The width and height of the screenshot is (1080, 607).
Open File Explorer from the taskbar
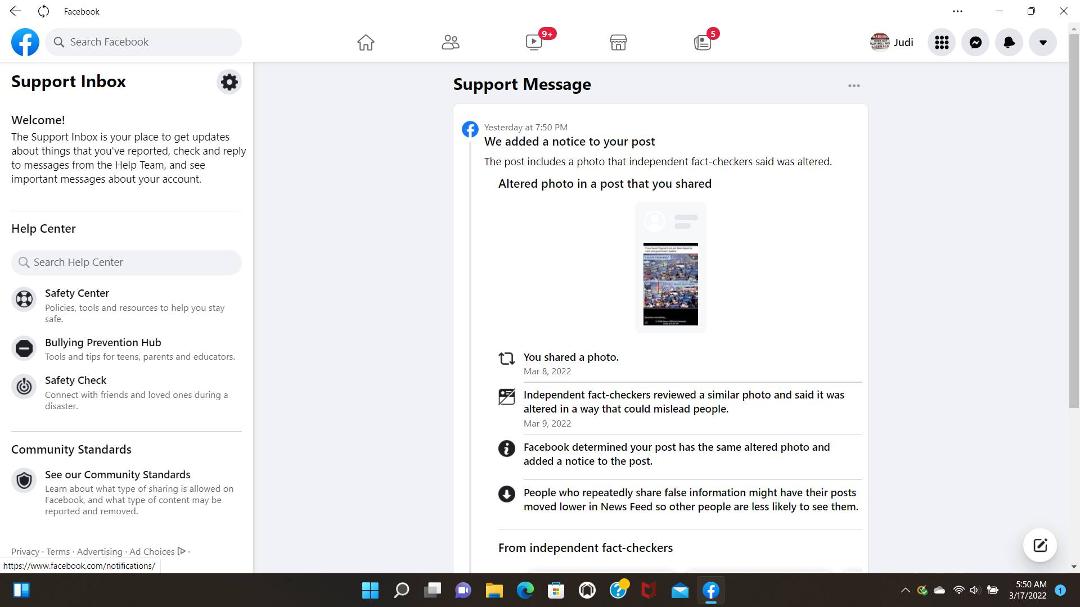tap(495, 590)
